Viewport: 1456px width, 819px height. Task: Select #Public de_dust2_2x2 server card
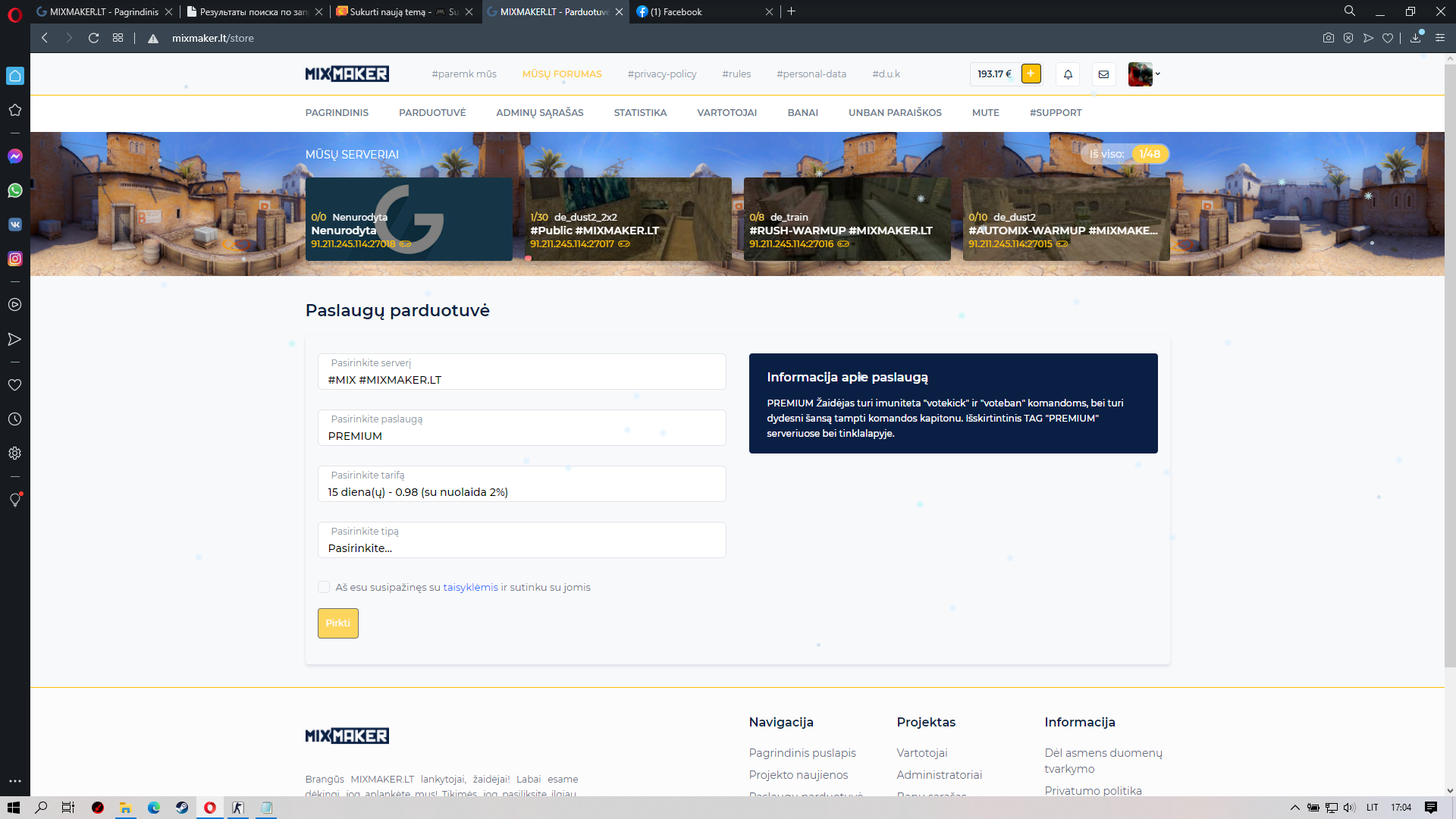point(628,219)
